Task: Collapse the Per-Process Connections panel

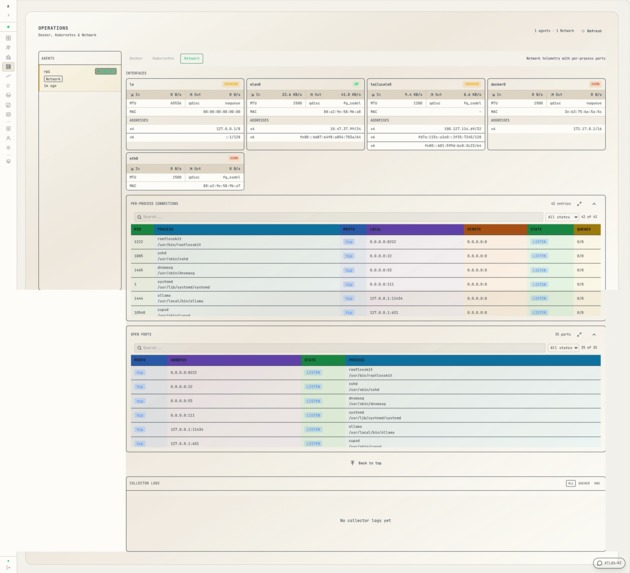Action: 594,204
